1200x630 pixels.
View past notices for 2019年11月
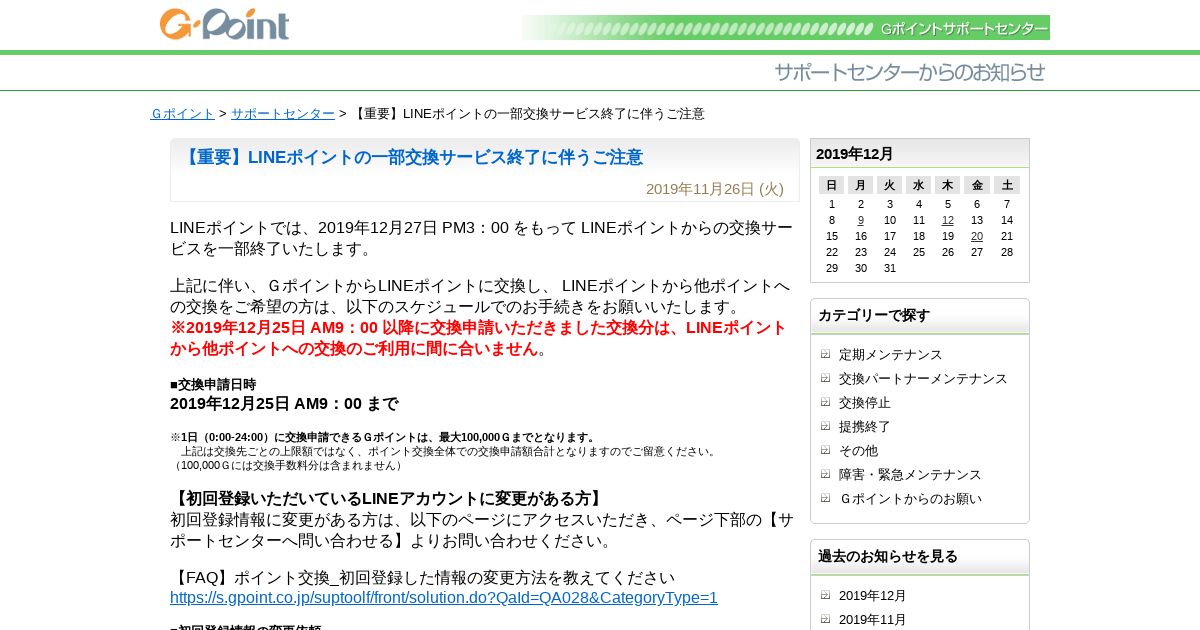tap(873, 620)
